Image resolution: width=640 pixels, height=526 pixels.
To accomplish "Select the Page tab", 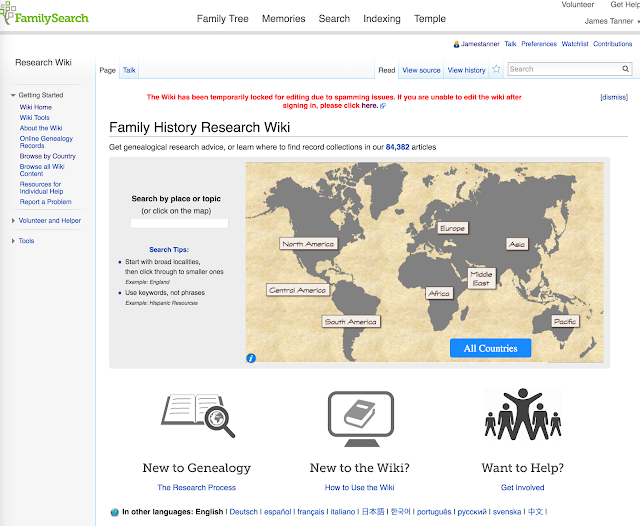I will (x=107, y=70).
